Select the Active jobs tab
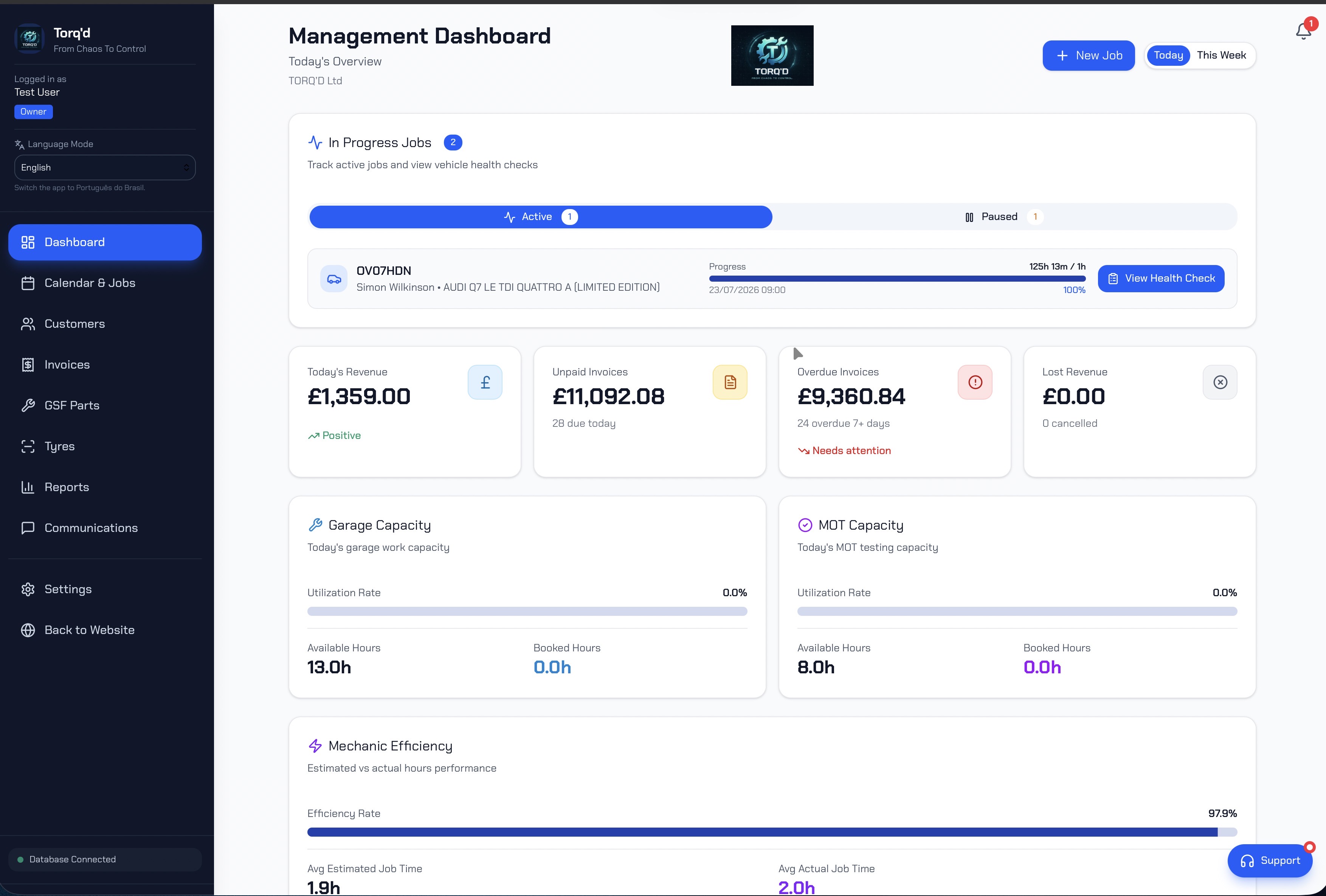The width and height of the screenshot is (1326, 896). pyautogui.click(x=540, y=217)
